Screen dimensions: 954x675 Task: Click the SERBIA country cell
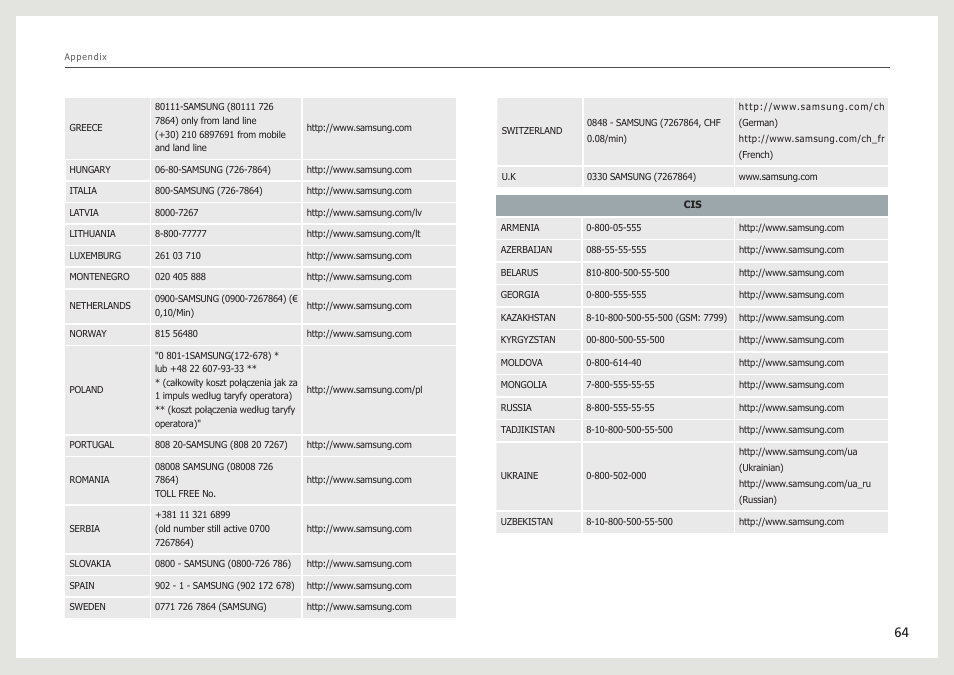point(107,529)
